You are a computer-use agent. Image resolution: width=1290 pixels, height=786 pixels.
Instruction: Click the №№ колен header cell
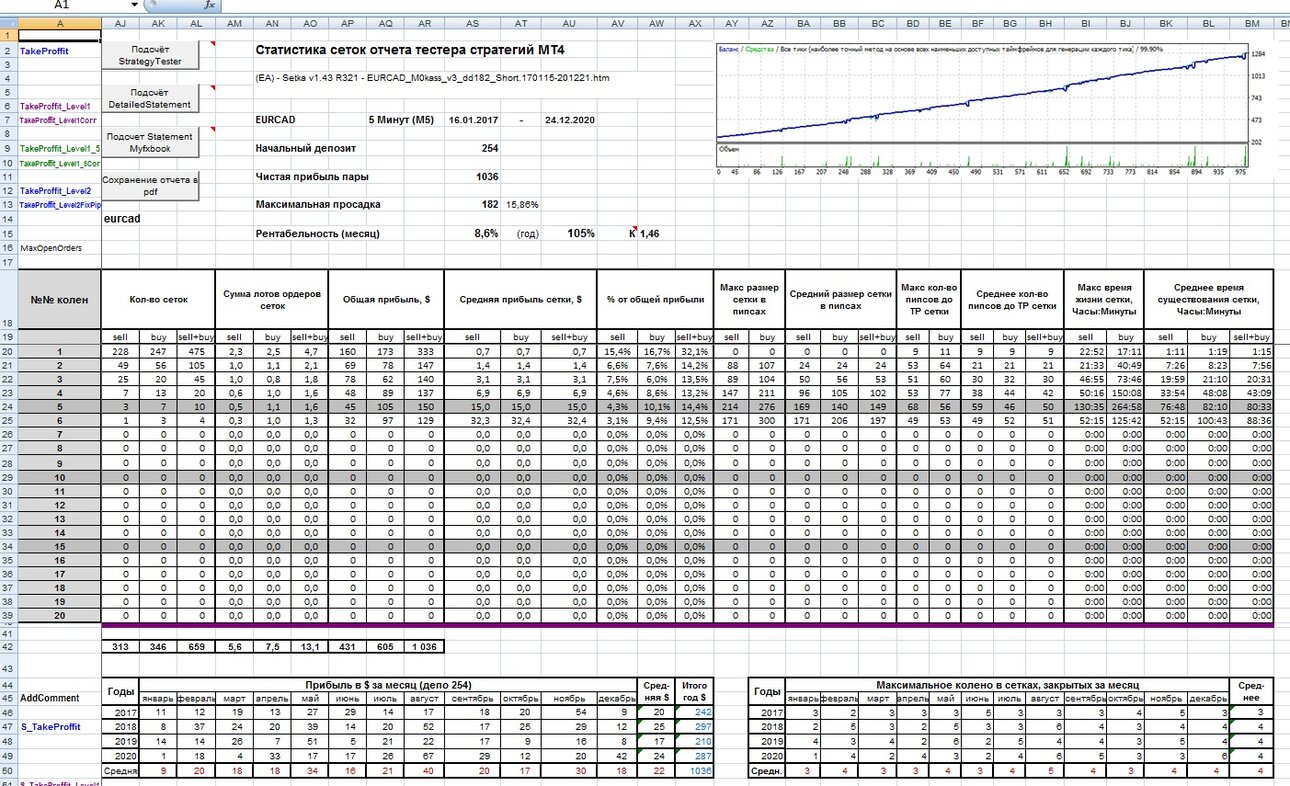coord(60,299)
